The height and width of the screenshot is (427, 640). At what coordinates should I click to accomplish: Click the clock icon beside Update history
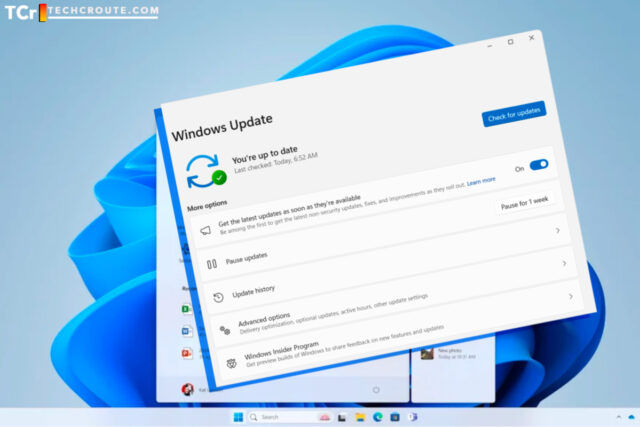(218, 298)
